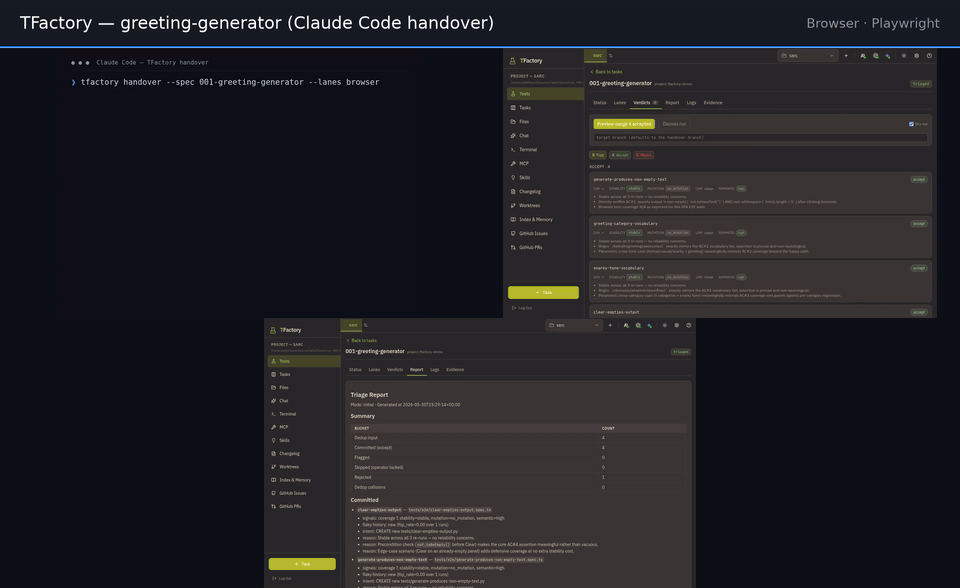Open the sarc project dropdown in the Report window

574,325
